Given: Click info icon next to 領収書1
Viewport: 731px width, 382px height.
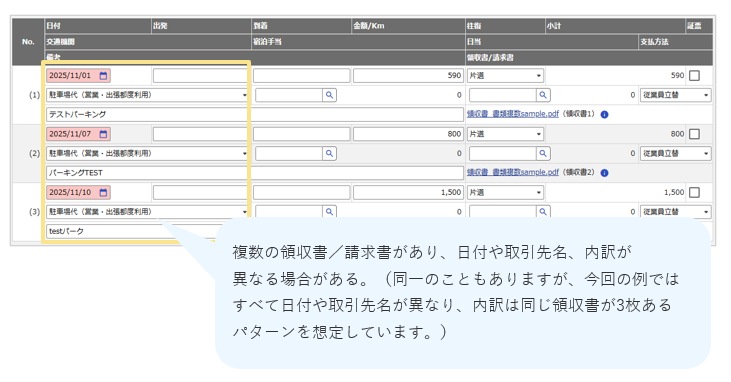Looking at the screenshot, I should click(604, 114).
